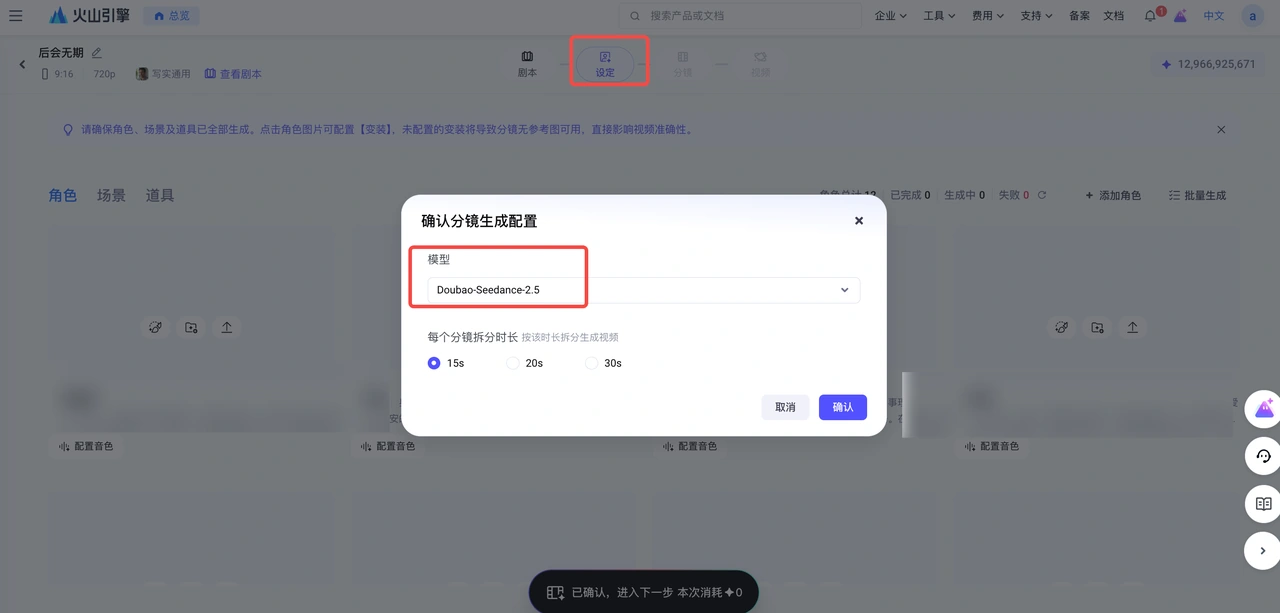Select the 15s split duration

click(446, 363)
